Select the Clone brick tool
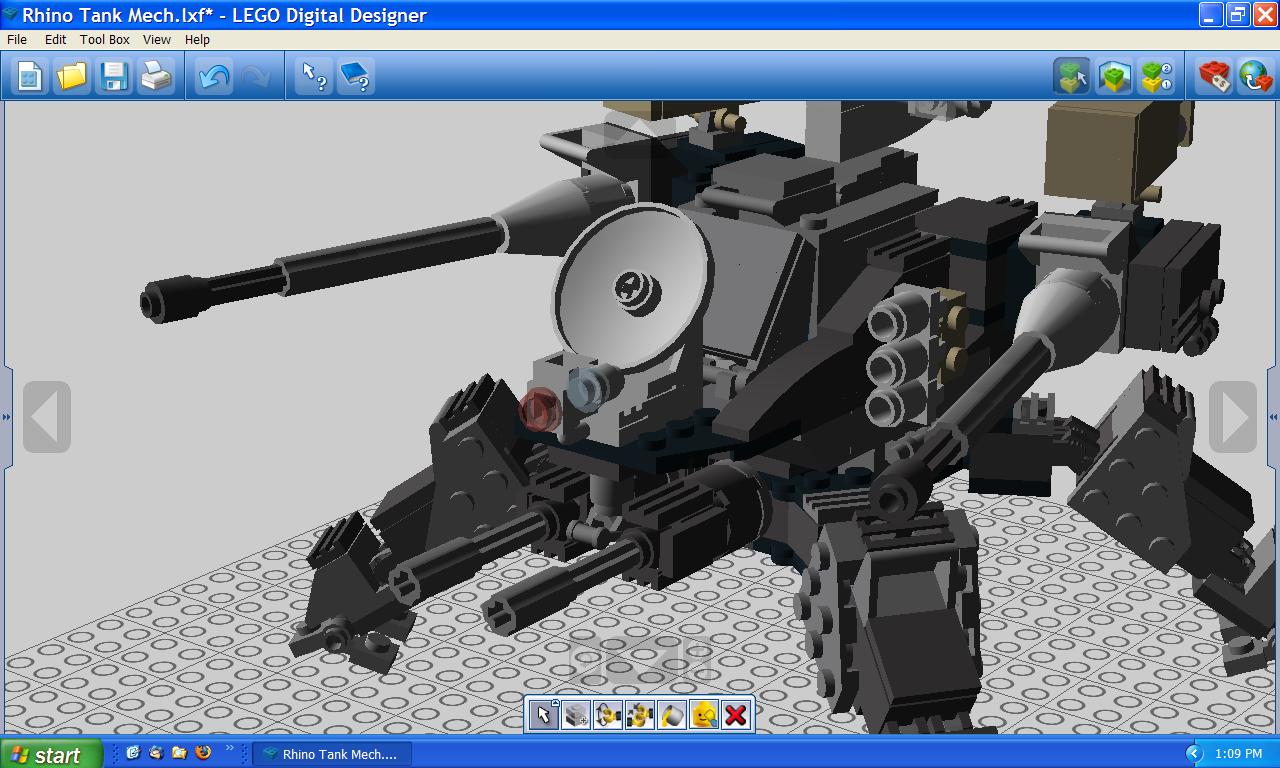1280x768 pixels. pyautogui.click(x=576, y=714)
